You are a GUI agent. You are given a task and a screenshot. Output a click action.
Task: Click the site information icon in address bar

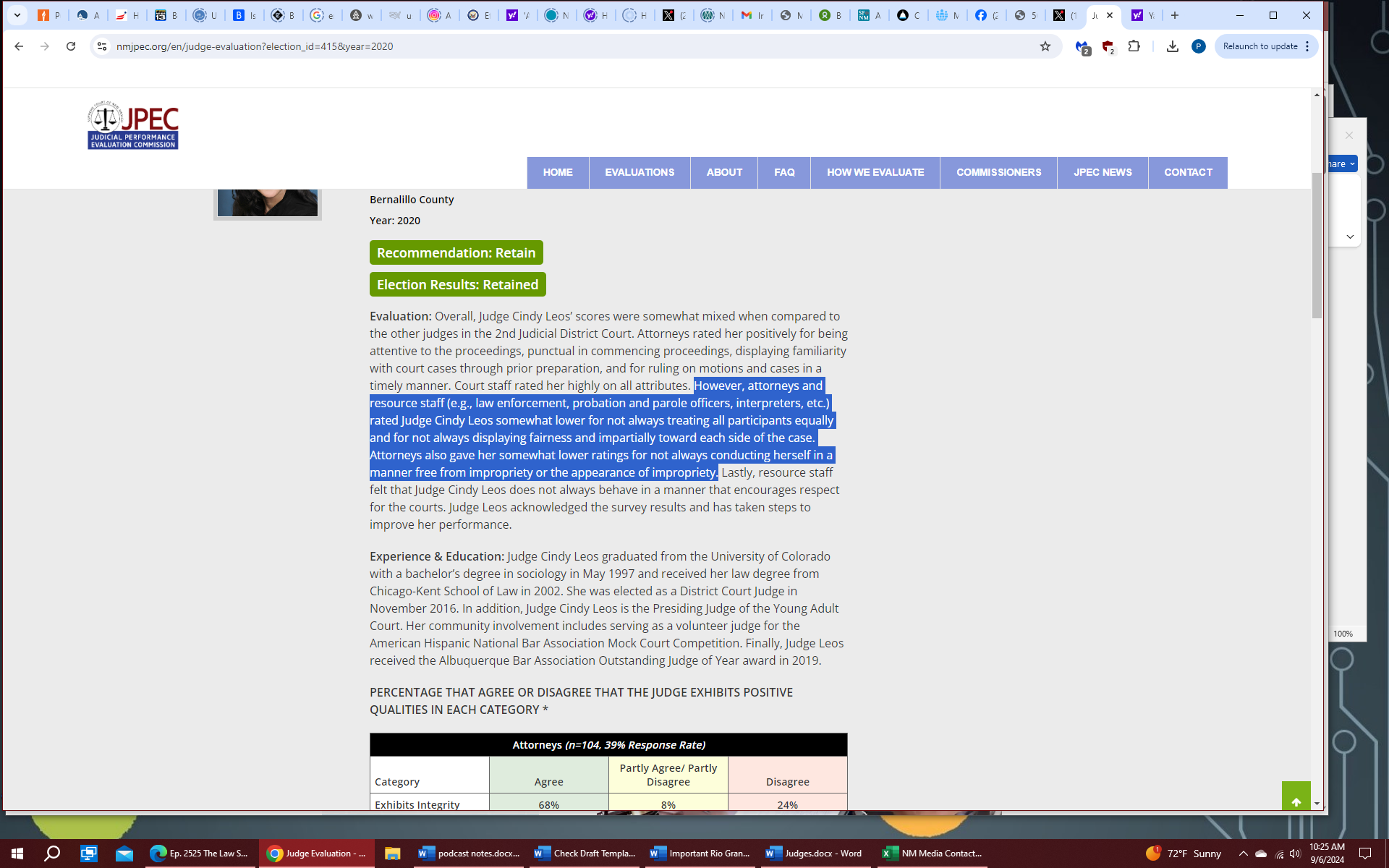click(x=102, y=46)
